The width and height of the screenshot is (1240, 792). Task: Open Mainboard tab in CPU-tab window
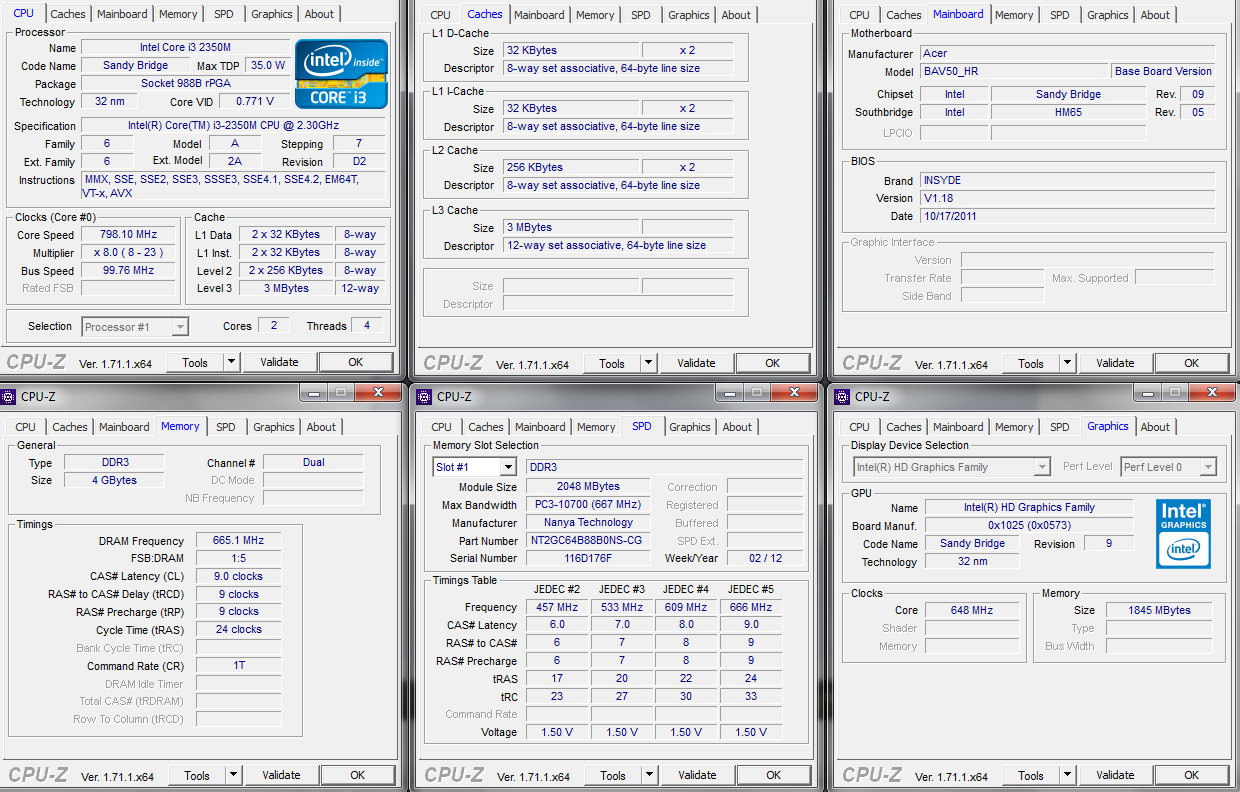[123, 14]
